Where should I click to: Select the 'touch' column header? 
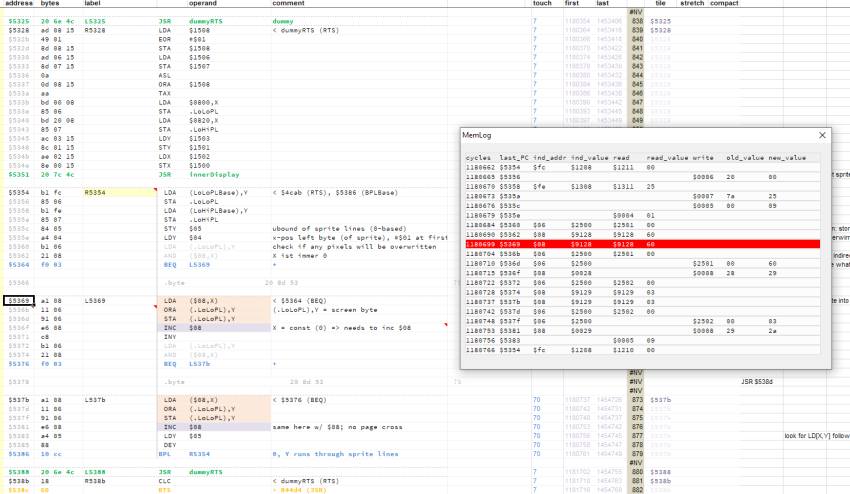pyautogui.click(x=542, y=5)
